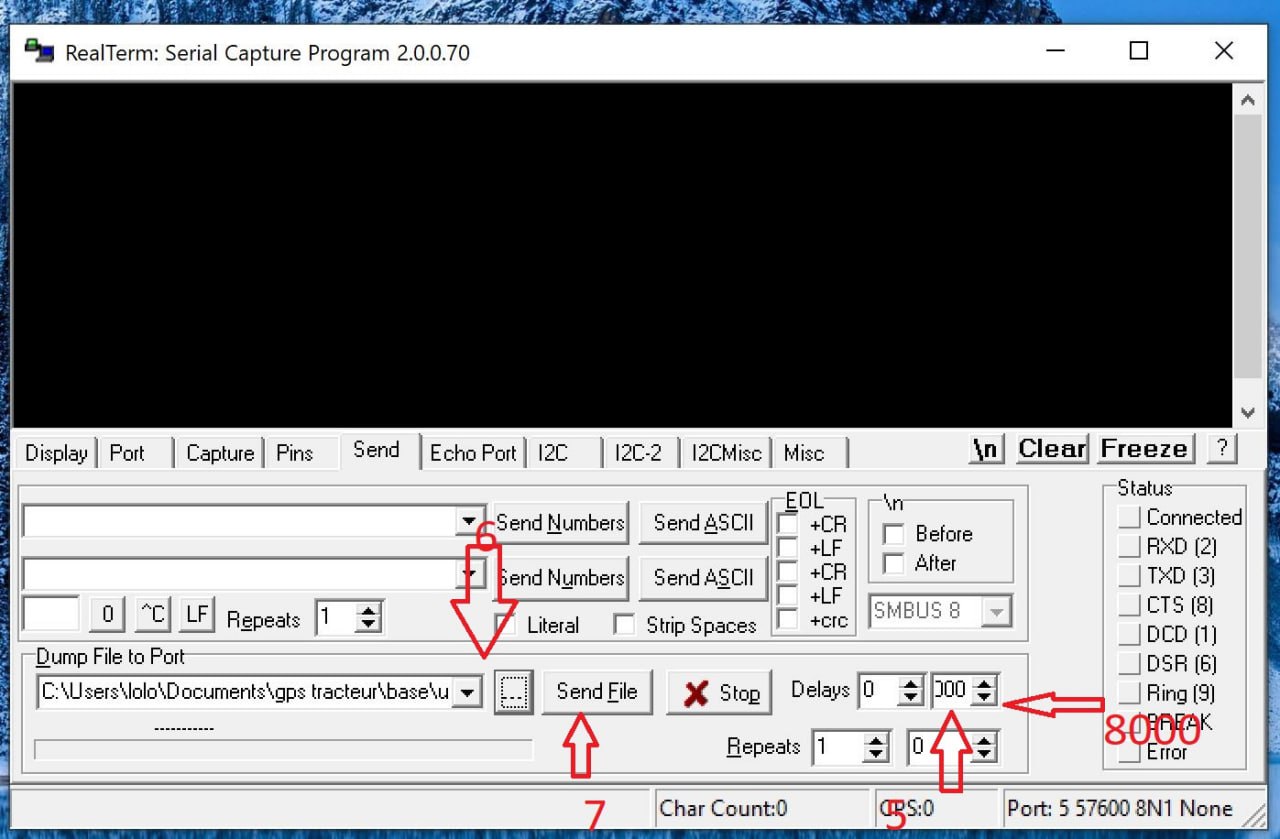1280x839 pixels.
Task: Click the Send File button
Action: pyautogui.click(x=597, y=692)
